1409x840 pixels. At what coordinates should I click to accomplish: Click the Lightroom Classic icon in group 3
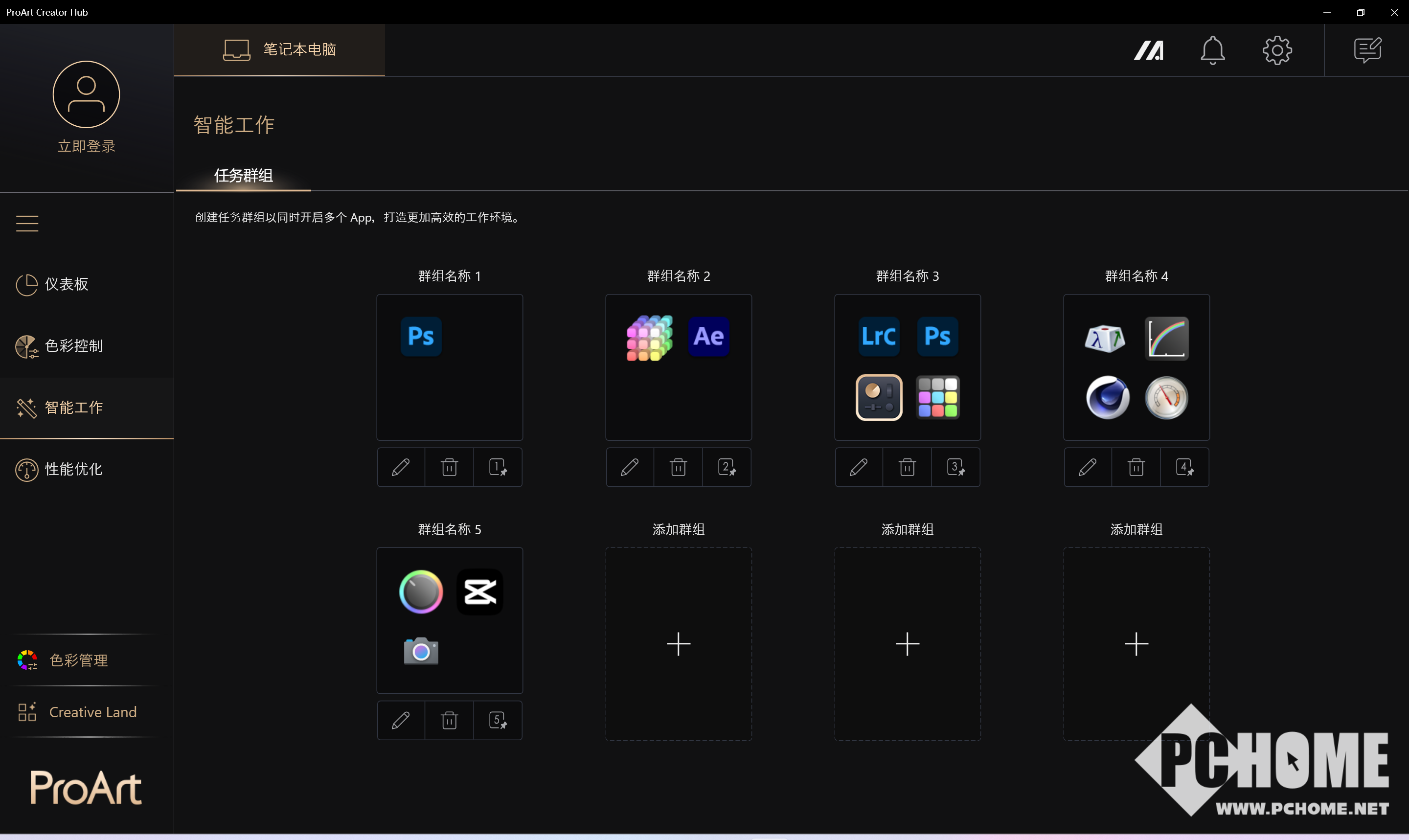point(879,336)
